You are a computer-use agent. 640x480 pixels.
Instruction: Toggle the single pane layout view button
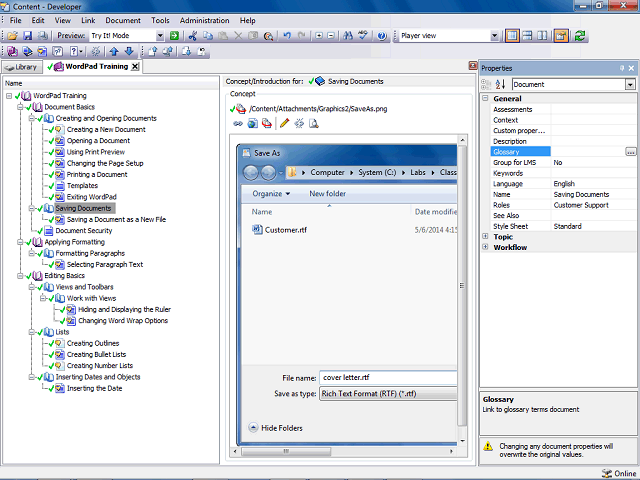click(512, 36)
